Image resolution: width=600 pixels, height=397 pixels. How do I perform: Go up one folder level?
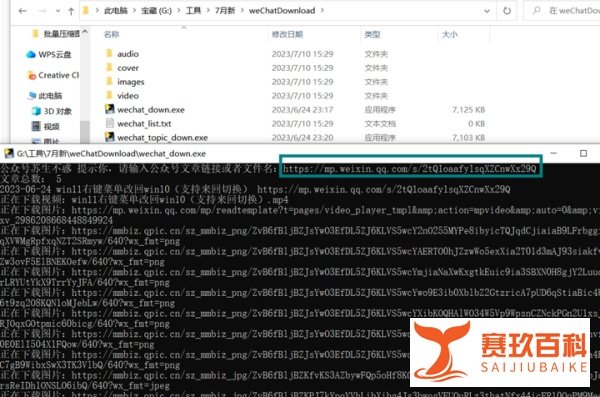click(71, 11)
